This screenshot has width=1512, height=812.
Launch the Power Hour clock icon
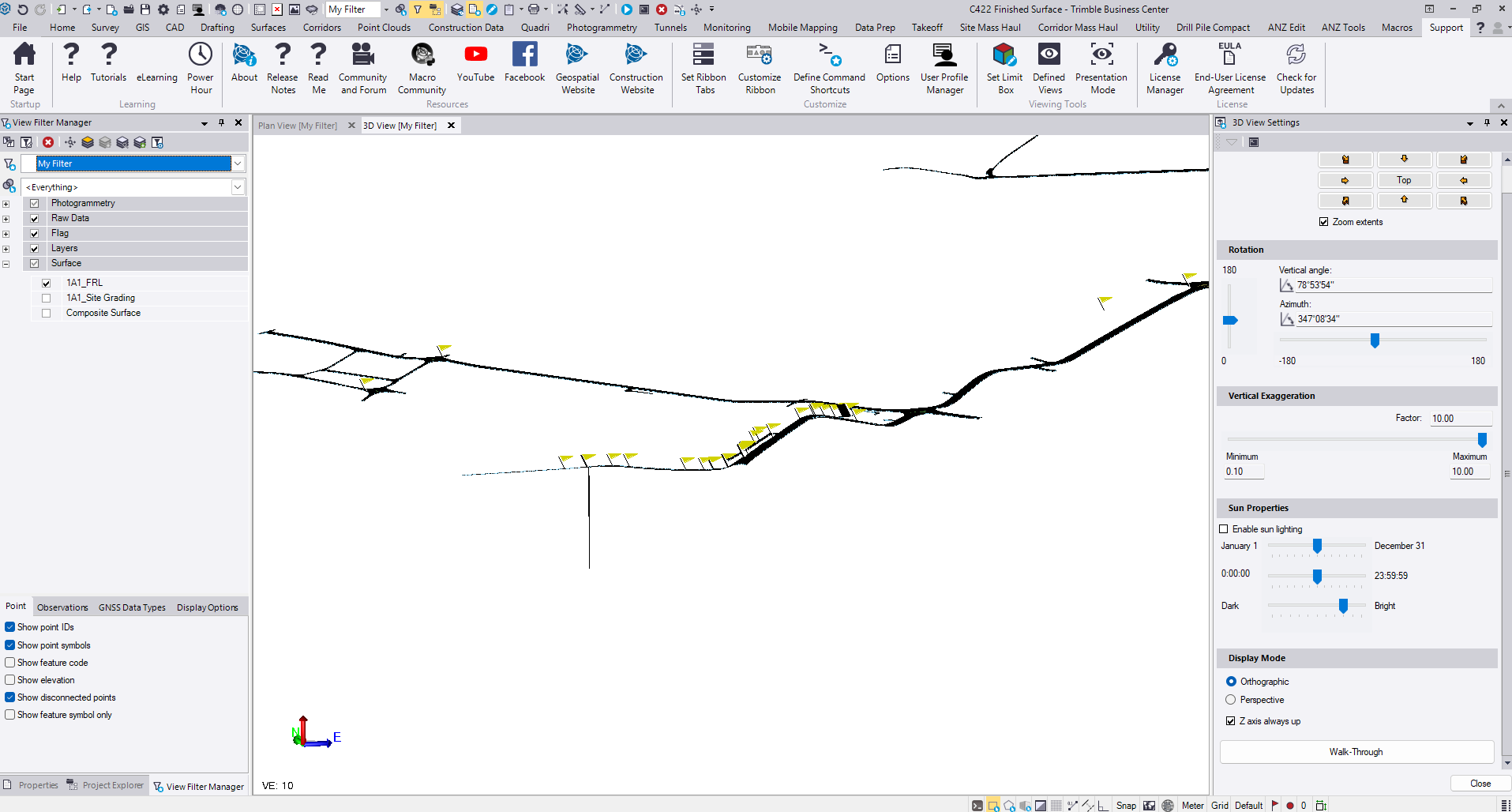point(201,69)
